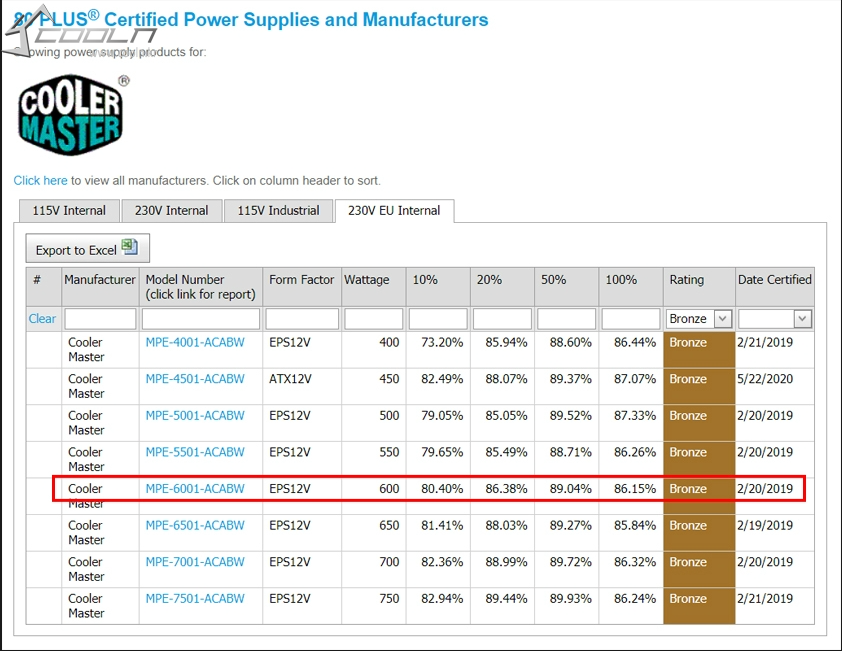Click the 73.20% efficiency value
The width and height of the screenshot is (842, 651).
pos(442,342)
